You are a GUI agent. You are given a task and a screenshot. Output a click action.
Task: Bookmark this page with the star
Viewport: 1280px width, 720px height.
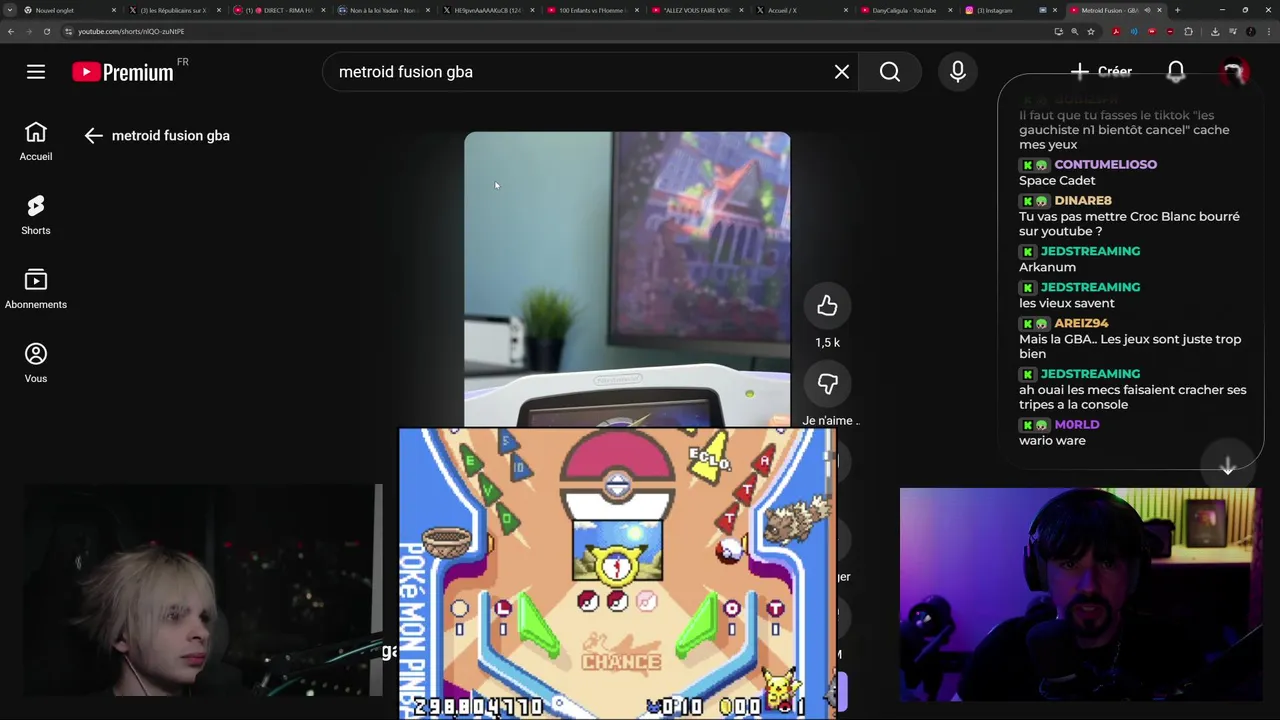pos(1091,31)
